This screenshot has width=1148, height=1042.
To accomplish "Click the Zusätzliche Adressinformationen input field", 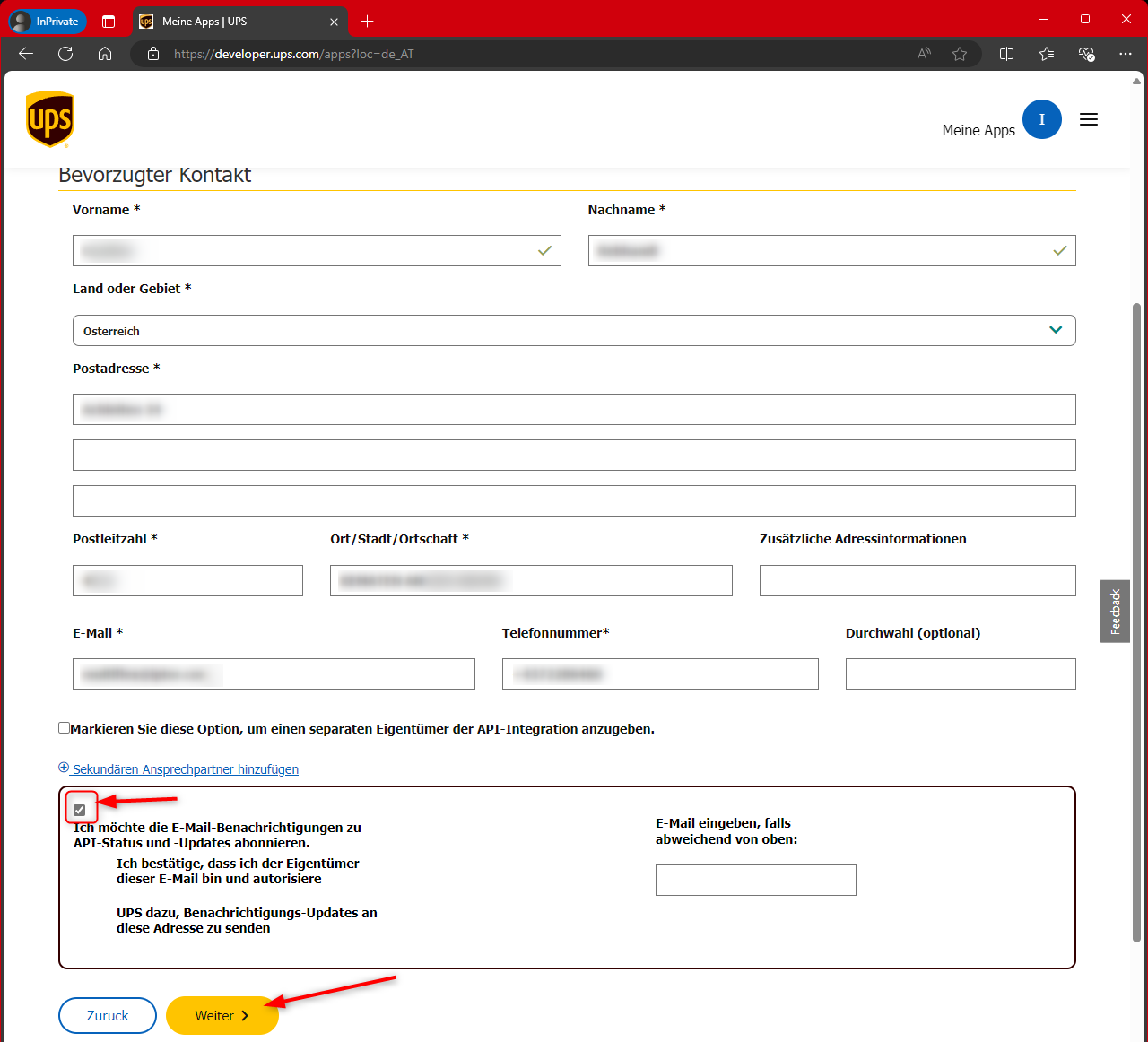I will (917, 580).
